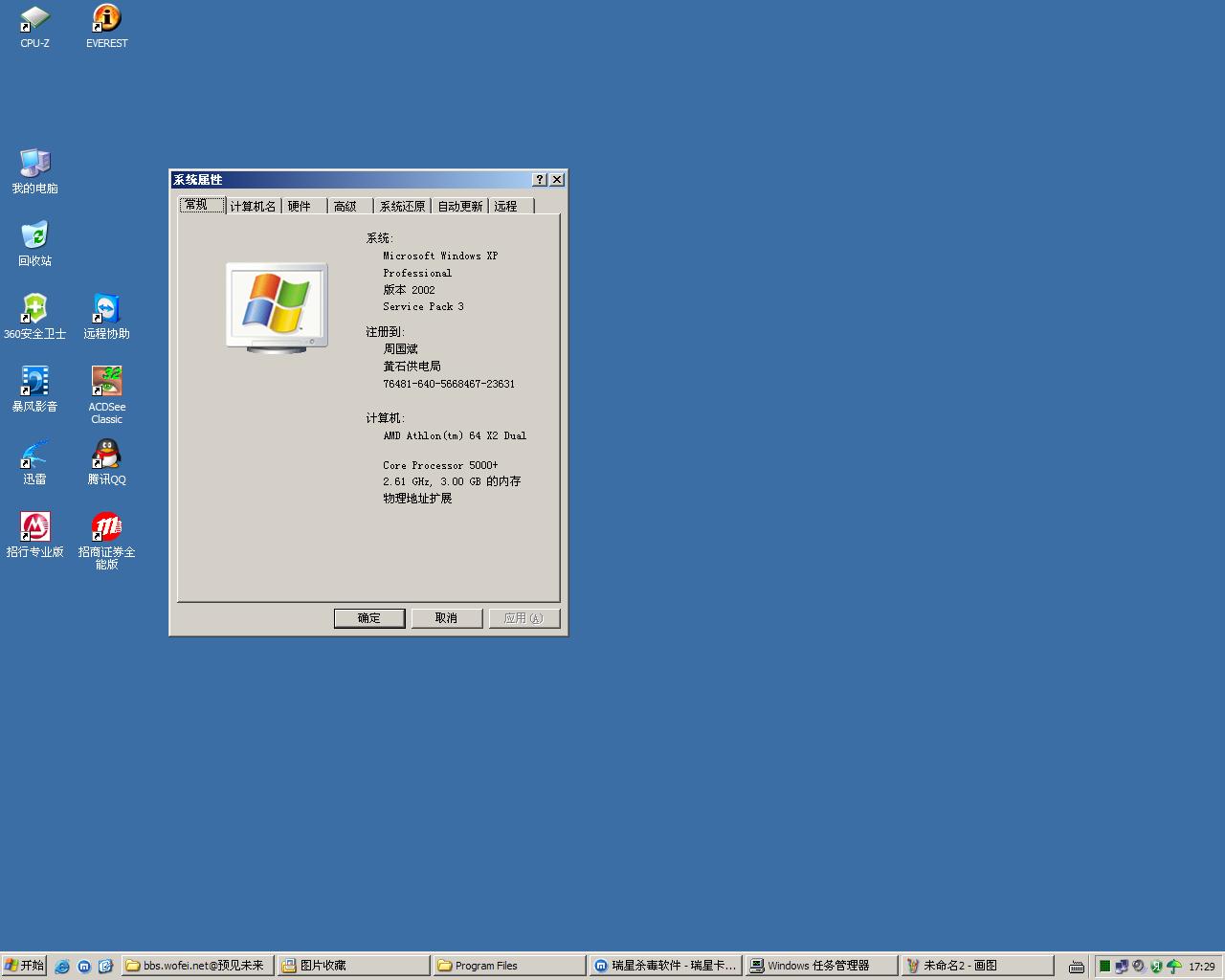The height and width of the screenshot is (980, 1225).
Task: Switch to 未命名2 - 画图 taskbar button
Action: [978, 966]
